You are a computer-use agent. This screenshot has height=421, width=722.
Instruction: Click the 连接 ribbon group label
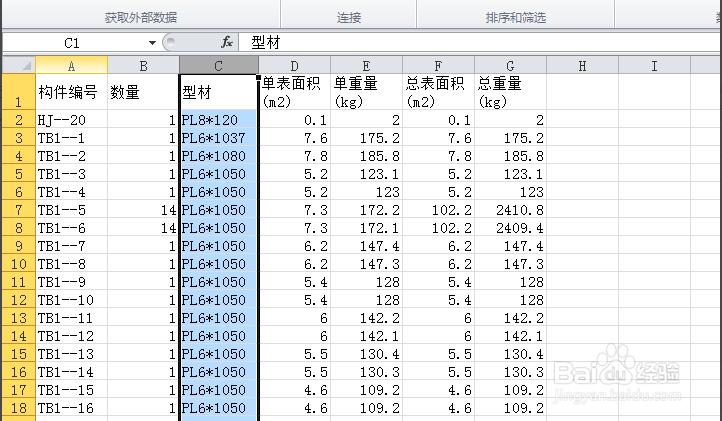point(349,18)
